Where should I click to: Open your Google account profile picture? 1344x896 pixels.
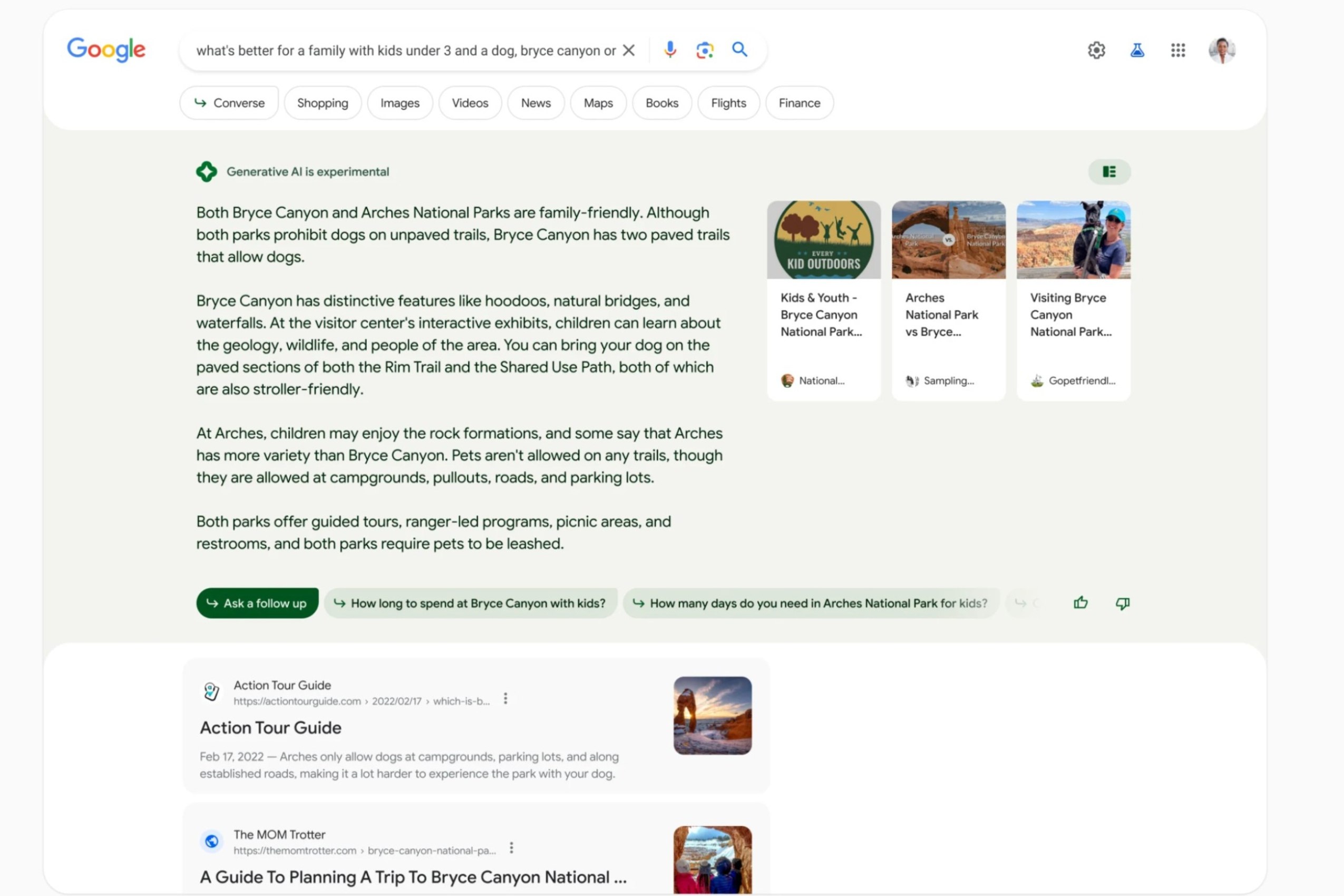(1222, 50)
